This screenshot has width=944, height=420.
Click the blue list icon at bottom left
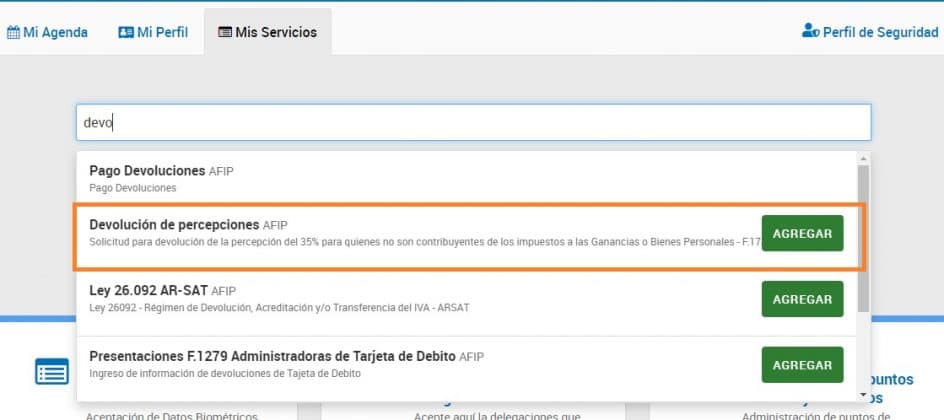pos(52,371)
